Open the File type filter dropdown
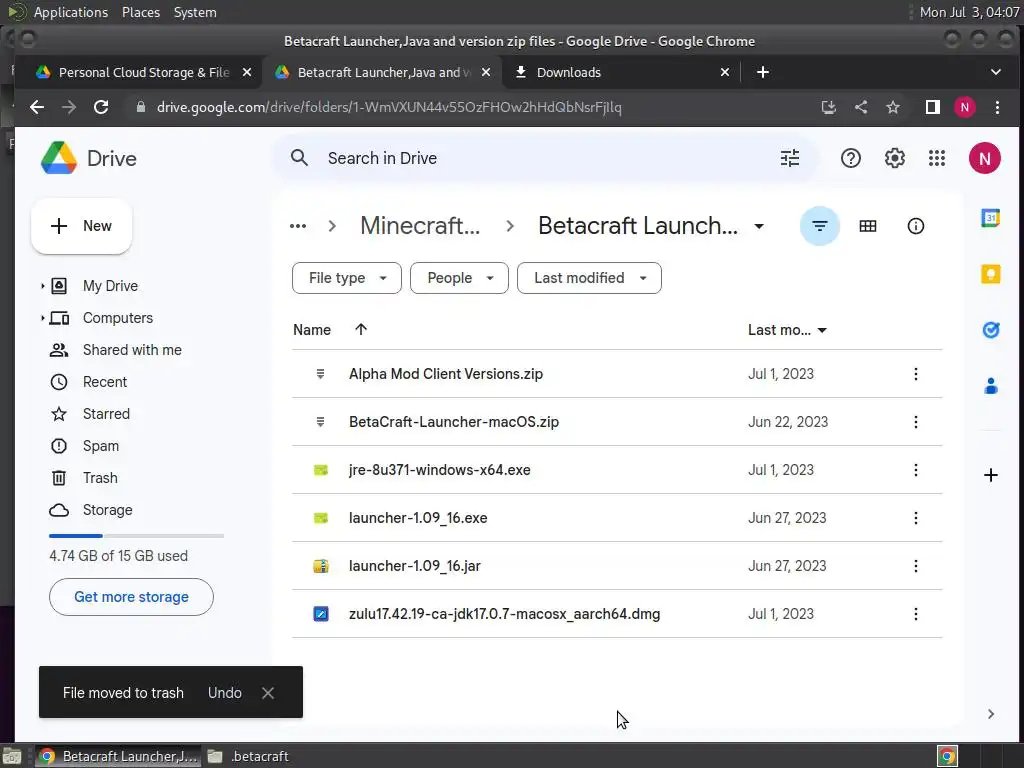 (346, 278)
